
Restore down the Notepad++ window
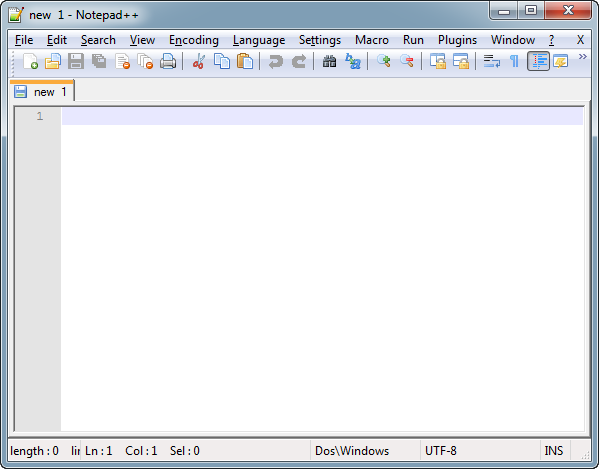click(x=531, y=11)
